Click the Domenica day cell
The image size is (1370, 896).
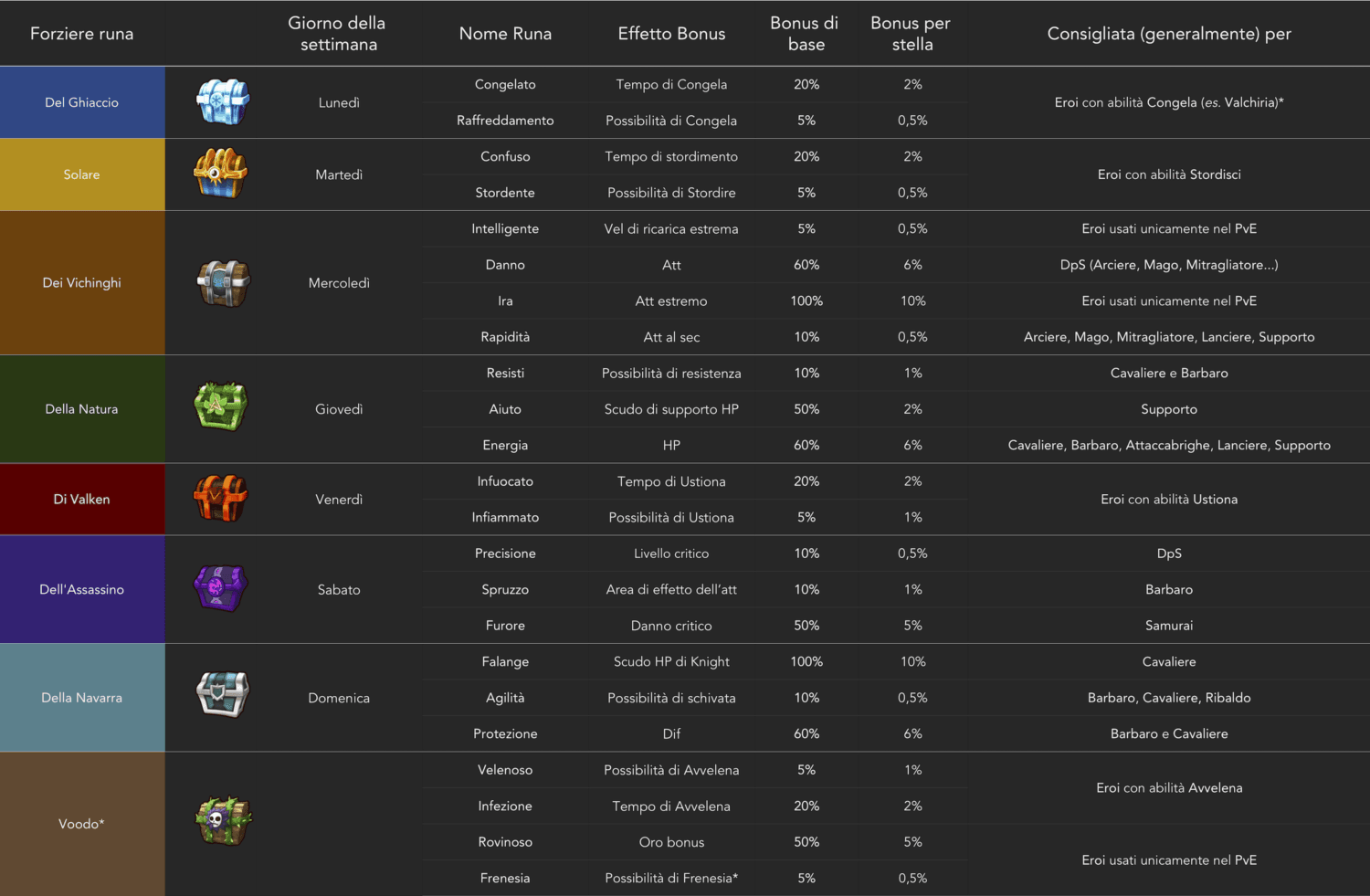pyautogui.click(x=339, y=698)
